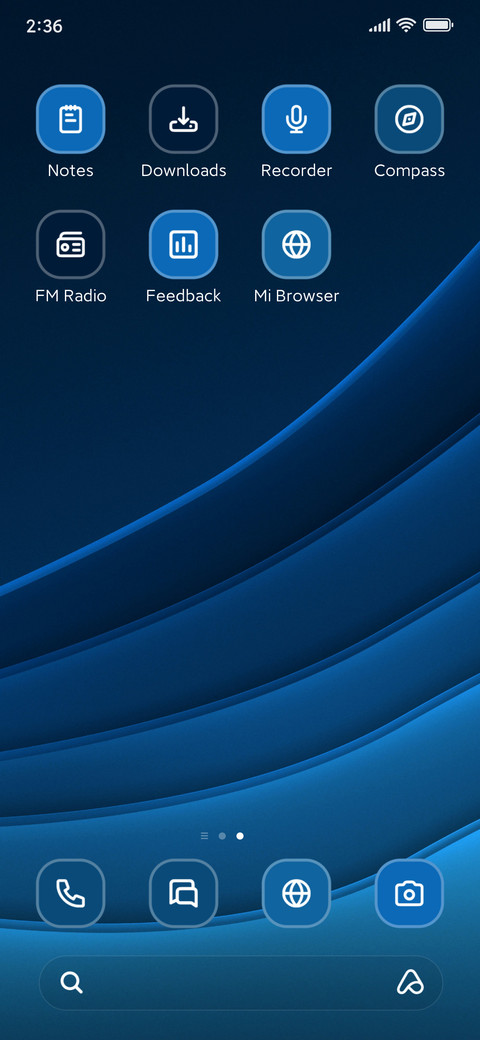Open Messages from the dock
Image resolution: width=480 pixels, height=1040 pixels.
[184, 893]
